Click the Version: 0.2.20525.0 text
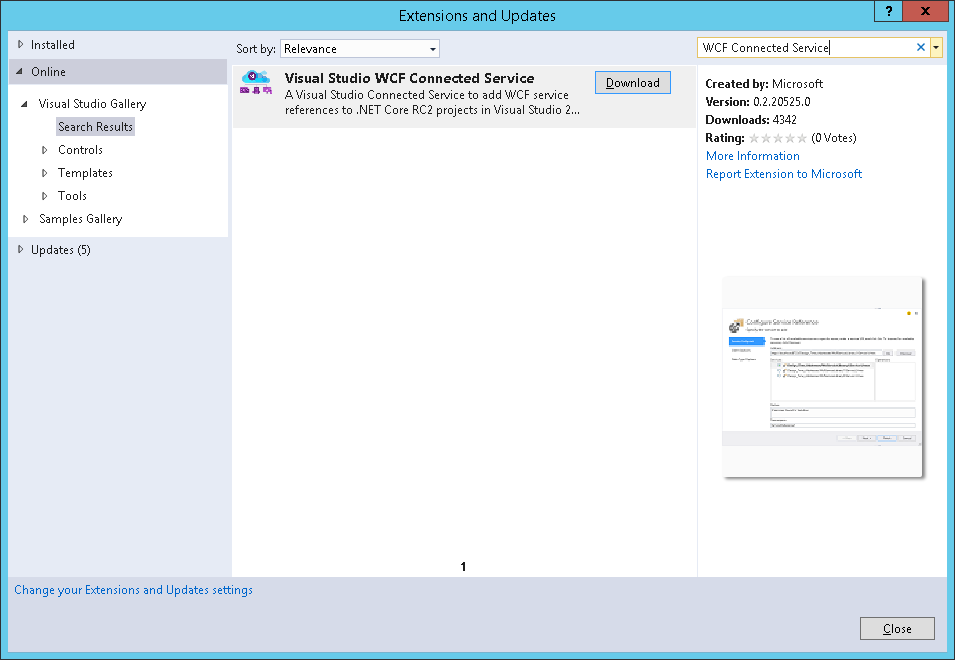 pos(758,102)
